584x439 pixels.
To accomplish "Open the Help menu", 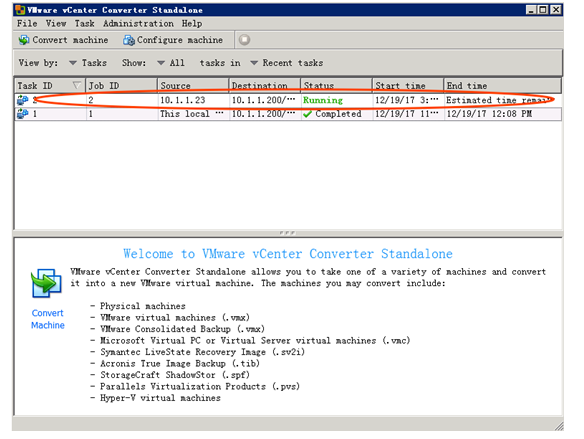I will 192,23.
